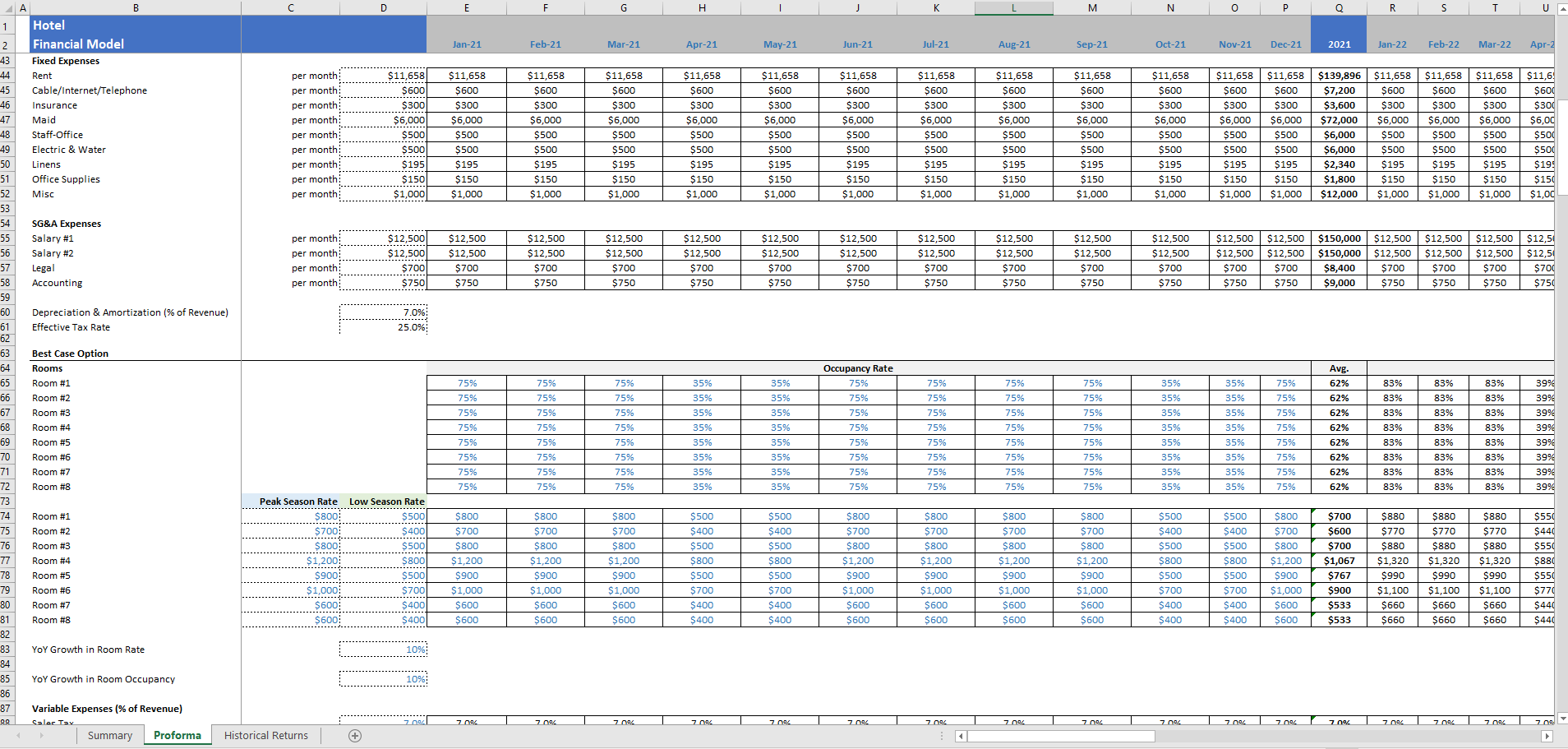Viewport: 1568px width, 749px height.
Task: Select the 'Hotel' title cell
Action: 136,25
